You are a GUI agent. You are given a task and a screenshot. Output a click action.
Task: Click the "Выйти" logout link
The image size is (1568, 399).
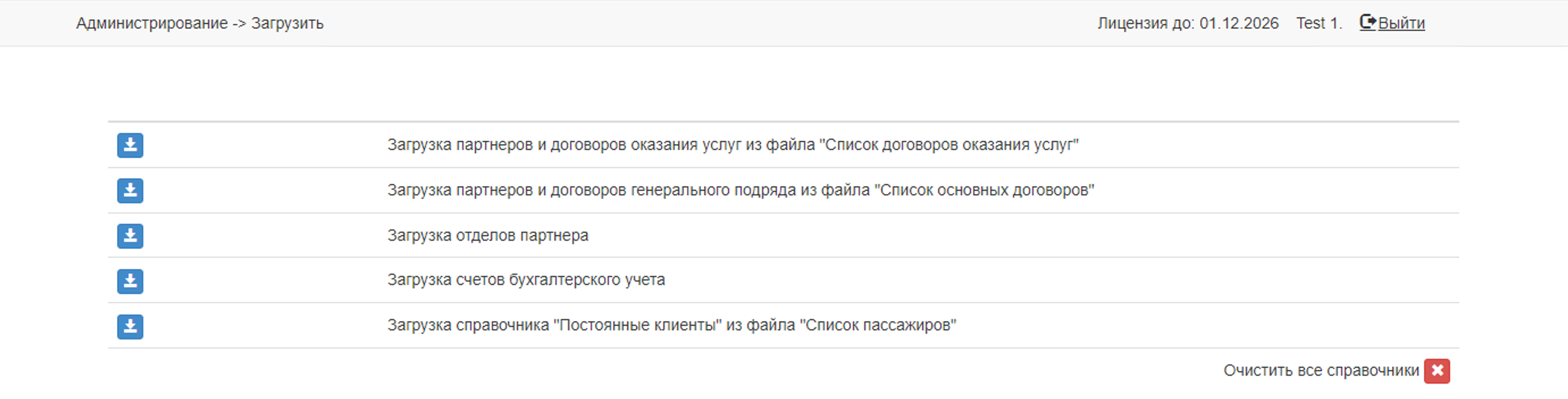point(1401,23)
